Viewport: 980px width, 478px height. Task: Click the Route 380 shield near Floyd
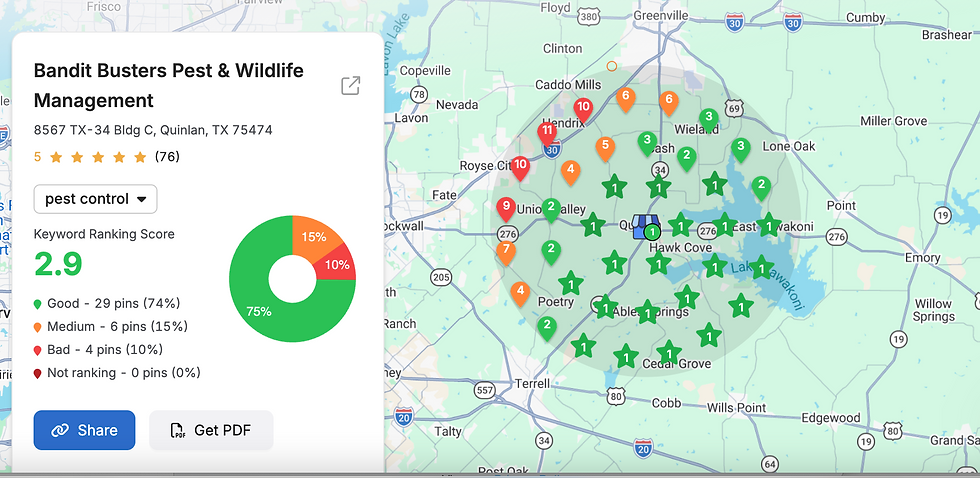[588, 17]
